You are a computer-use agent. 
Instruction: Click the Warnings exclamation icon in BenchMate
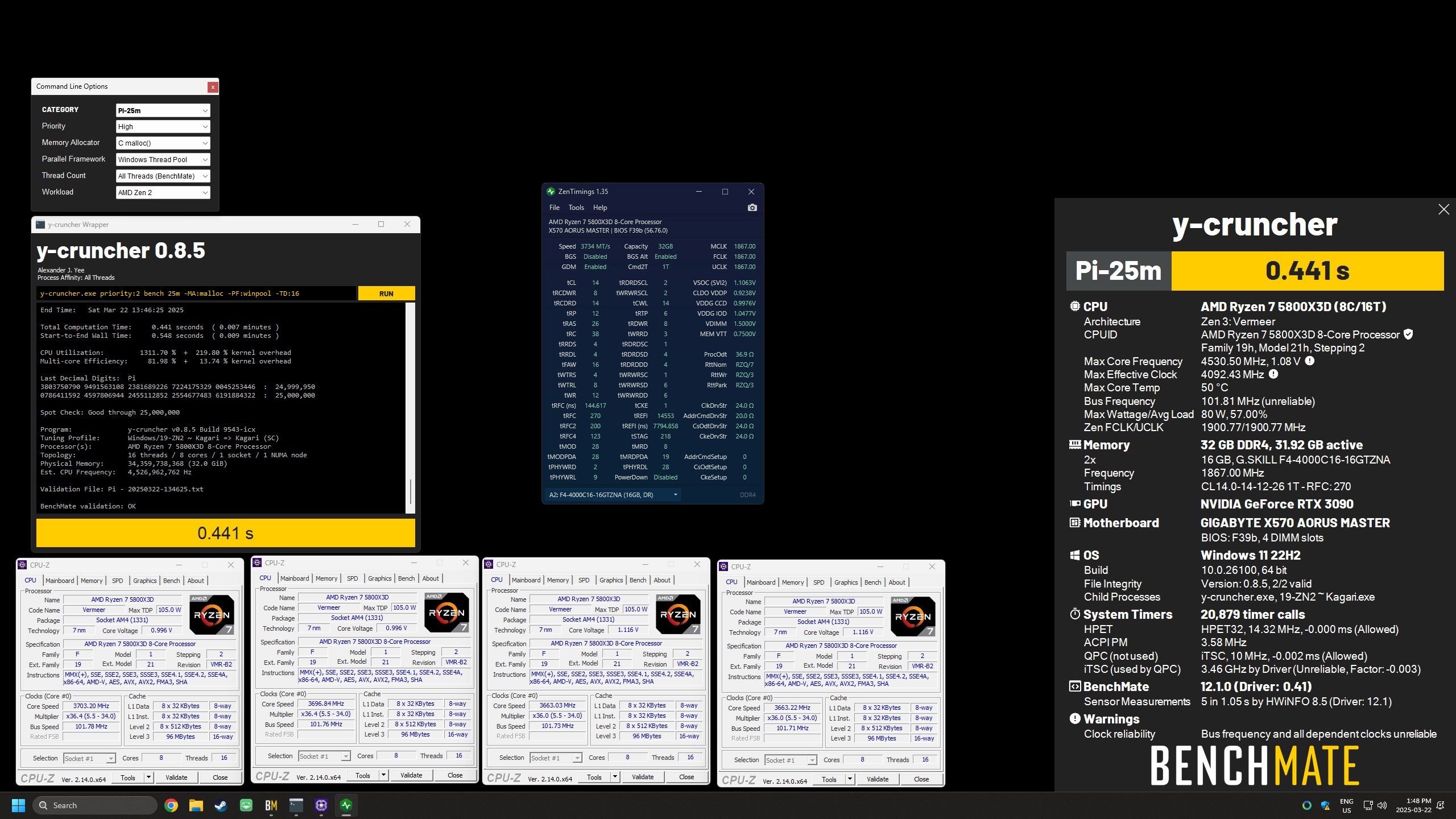(1074, 718)
